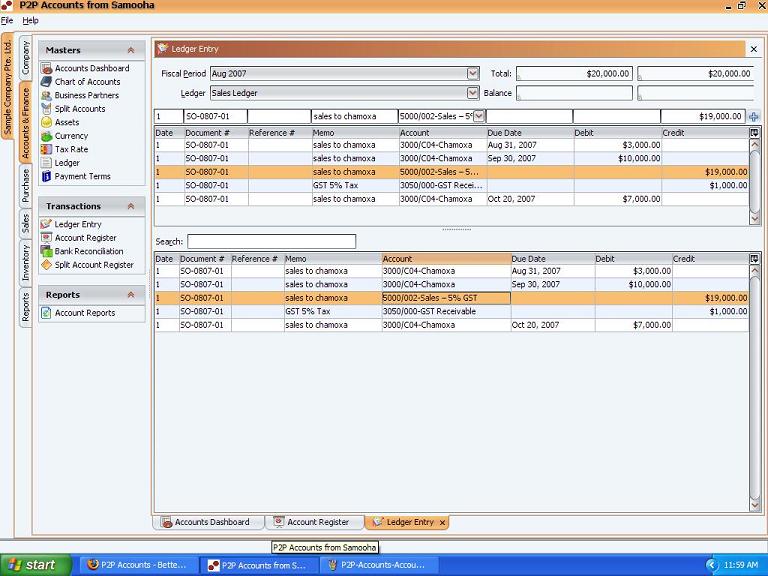The height and width of the screenshot is (576, 768).
Task: Select the Purchase vertical tab
Action: click(26, 186)
